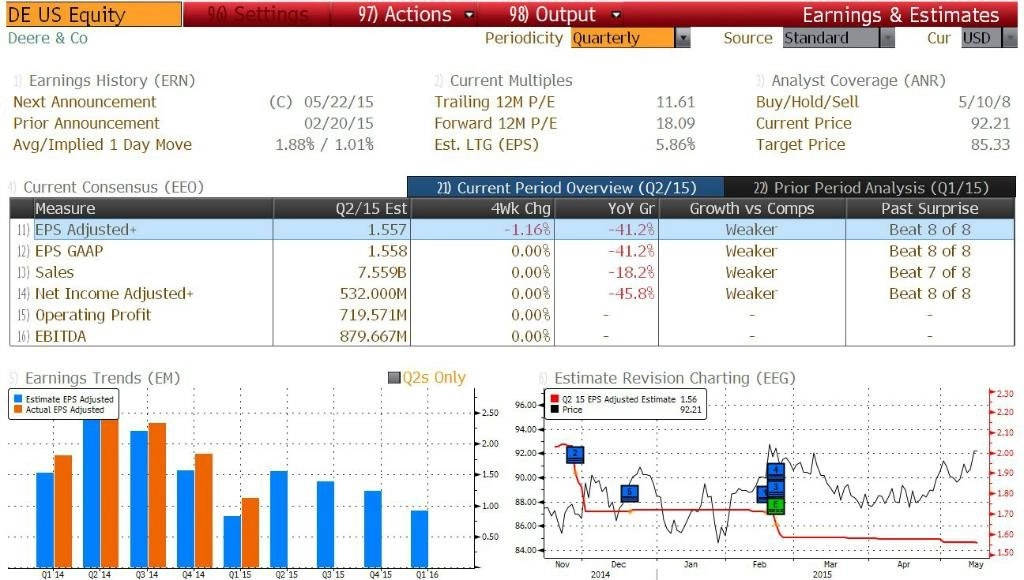Click the Deere & Co company name

(48, 38)
